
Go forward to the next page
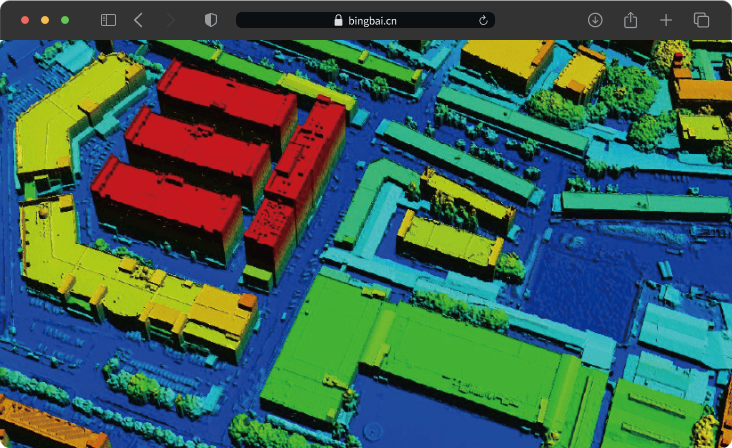(x=170, y=20)
